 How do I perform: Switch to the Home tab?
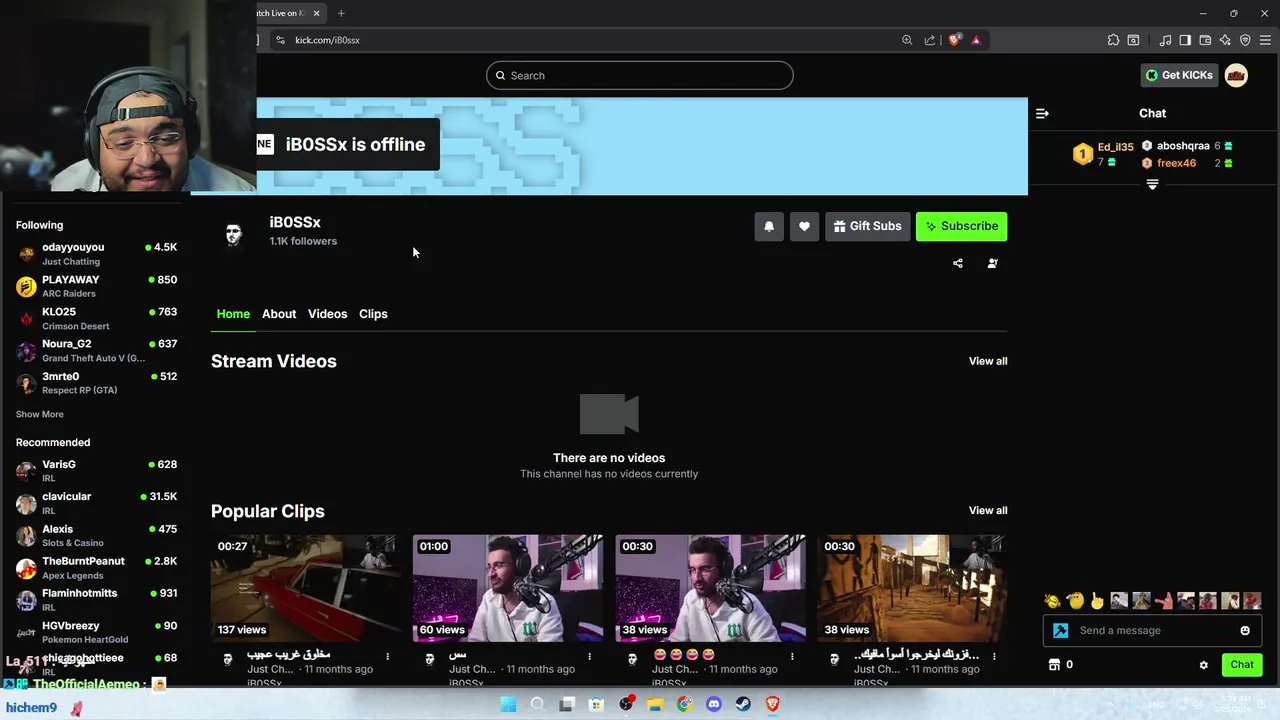[233, 314]
